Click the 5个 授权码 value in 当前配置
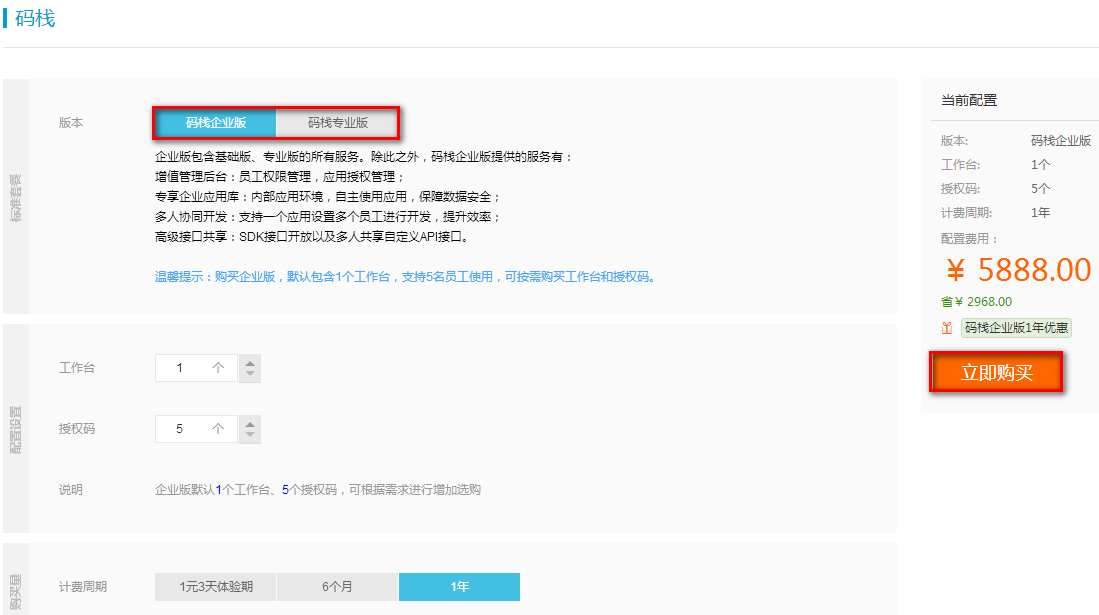The height and width of the screenshot is (615, 1099). [1040, 188]
